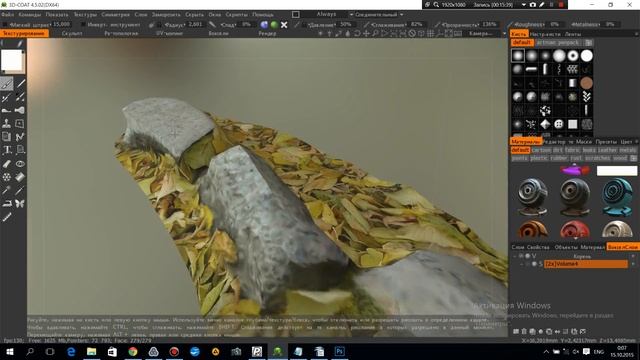This screenshot has height=360, width=640.
Task: Click the magnifier zoom icon in navigation toolbar
Action: (x=375, y=33)
